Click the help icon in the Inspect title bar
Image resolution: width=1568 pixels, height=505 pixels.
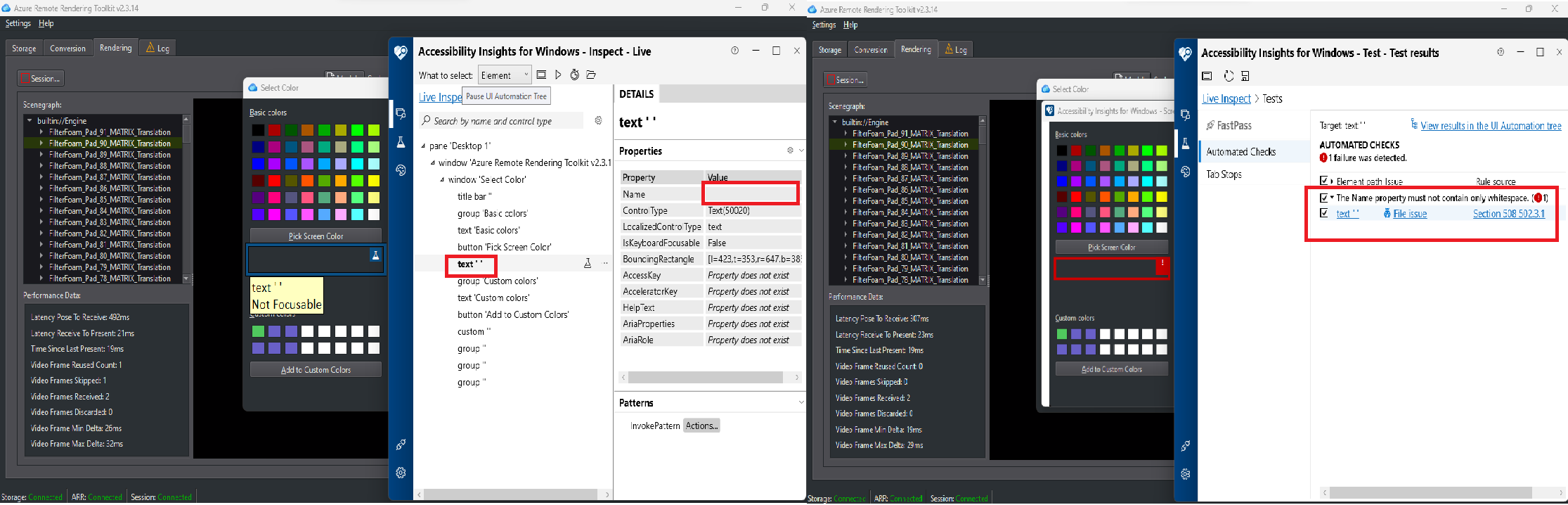coord(734,51)
